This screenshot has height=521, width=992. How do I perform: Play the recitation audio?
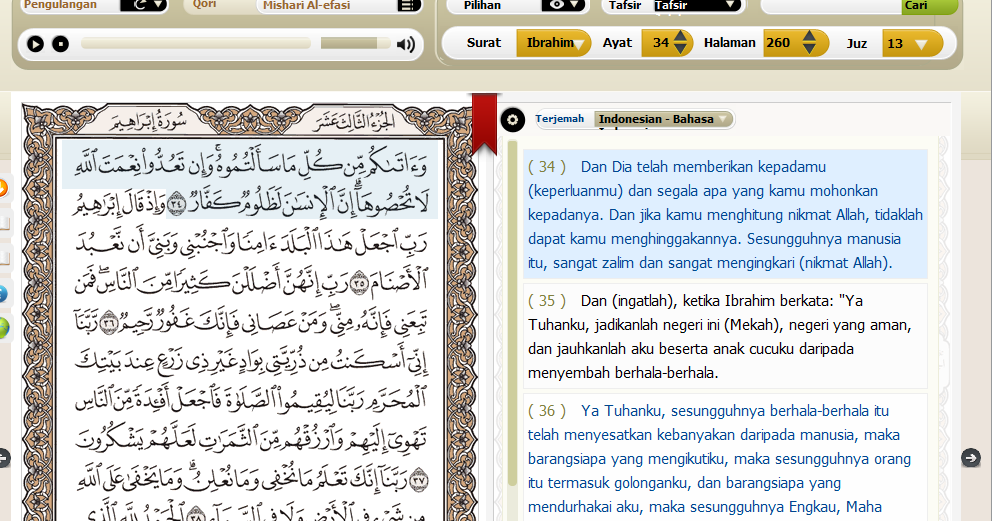pyautogui.click(x=35, y=44)
